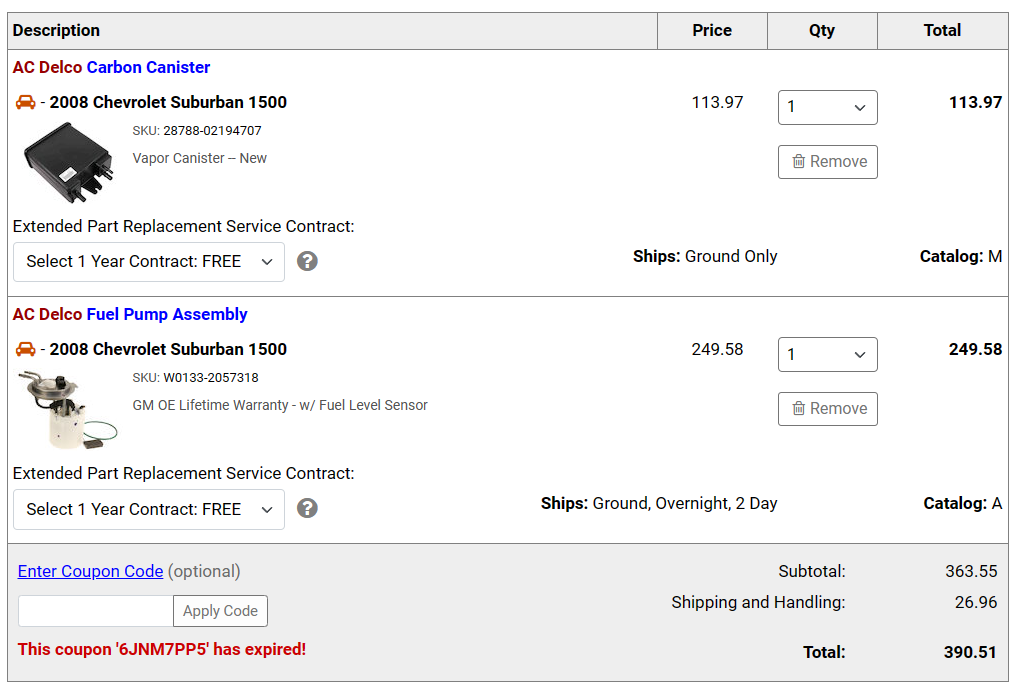View the Fuel Pump Assembly product thumbnail
Screen dimensions: 1016x689
point(67,410)
